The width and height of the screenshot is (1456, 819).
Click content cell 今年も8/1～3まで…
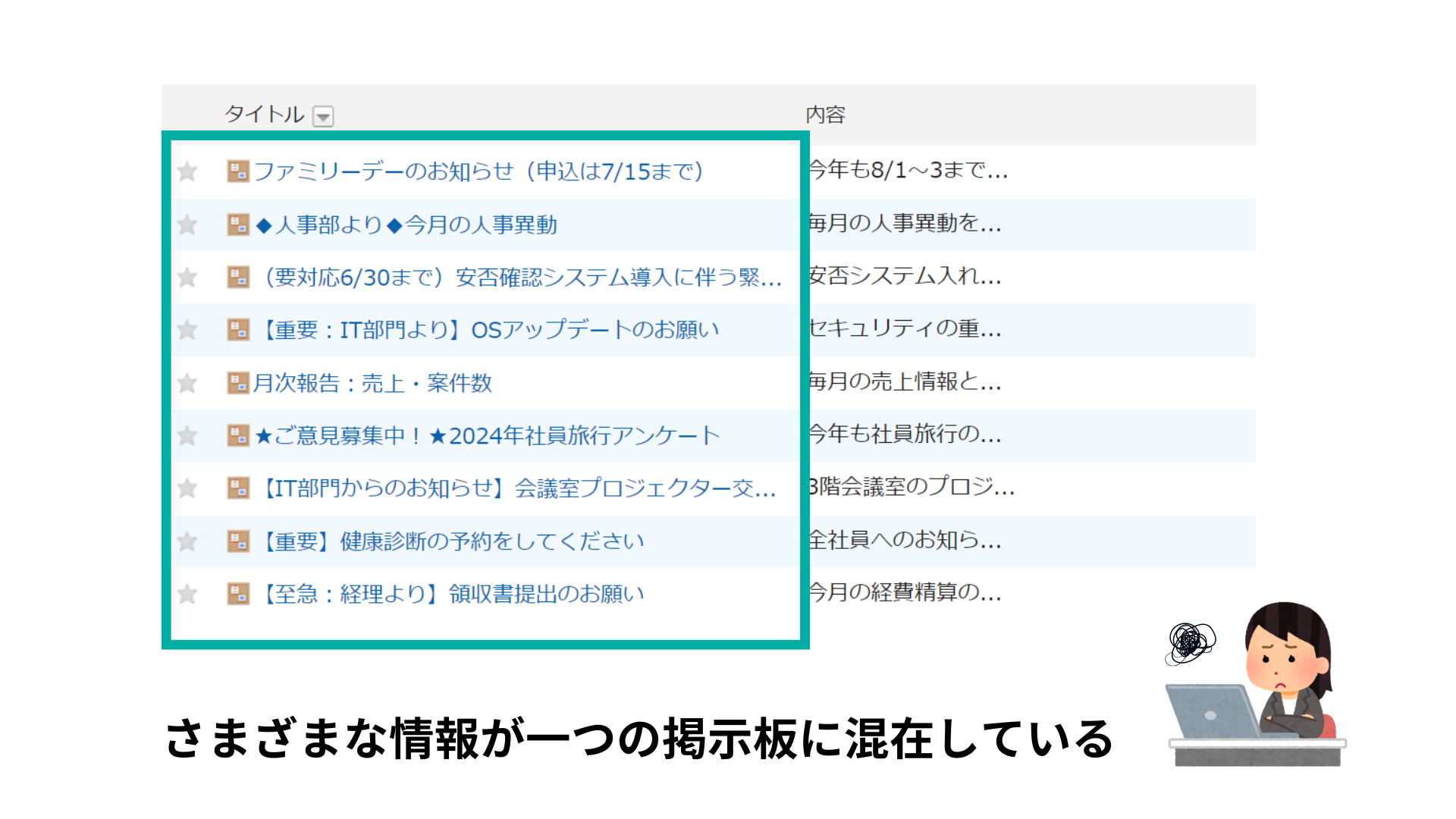[908, 170]
